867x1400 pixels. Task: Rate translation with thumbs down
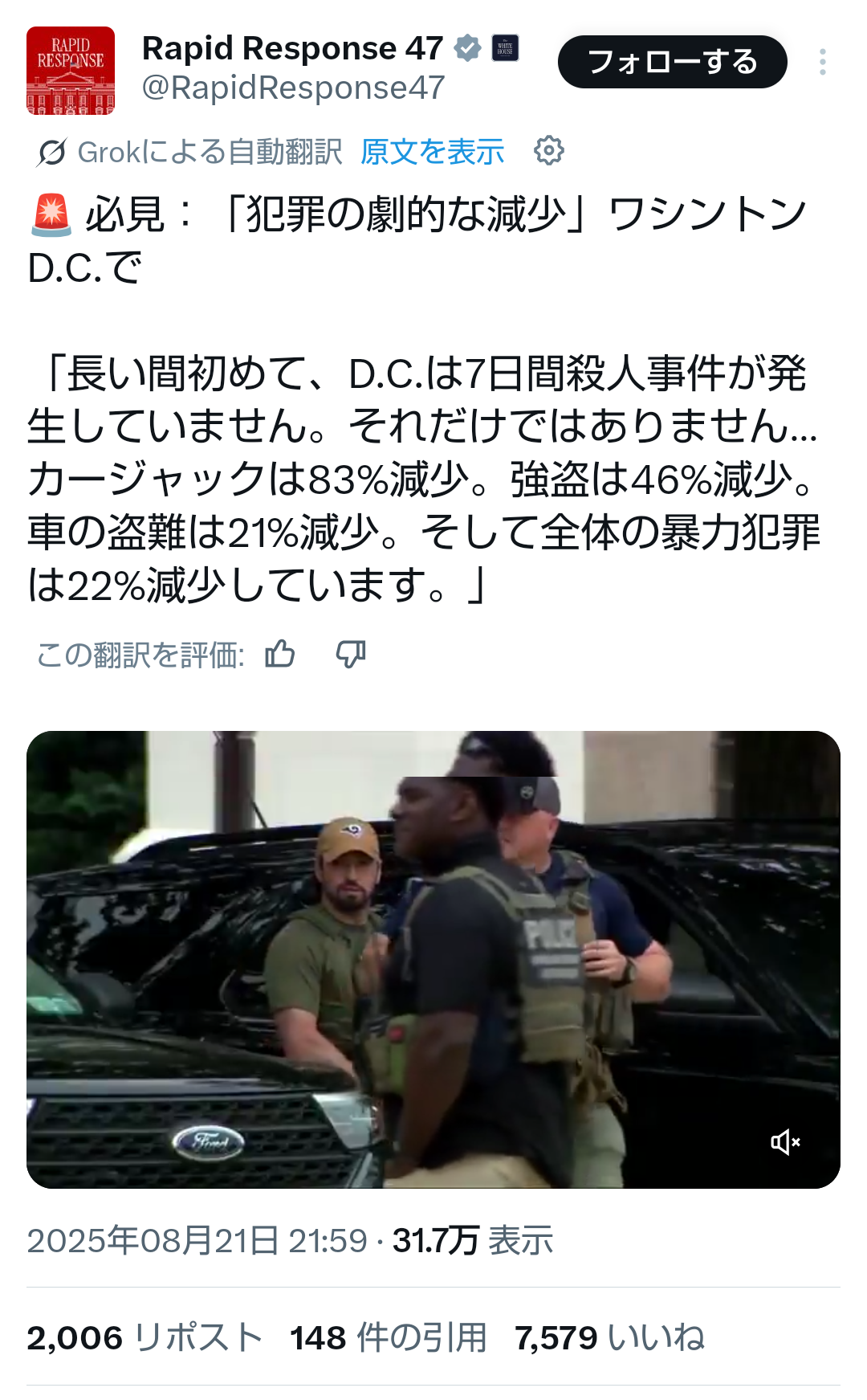pyautogui.click(x=351, y=655)
